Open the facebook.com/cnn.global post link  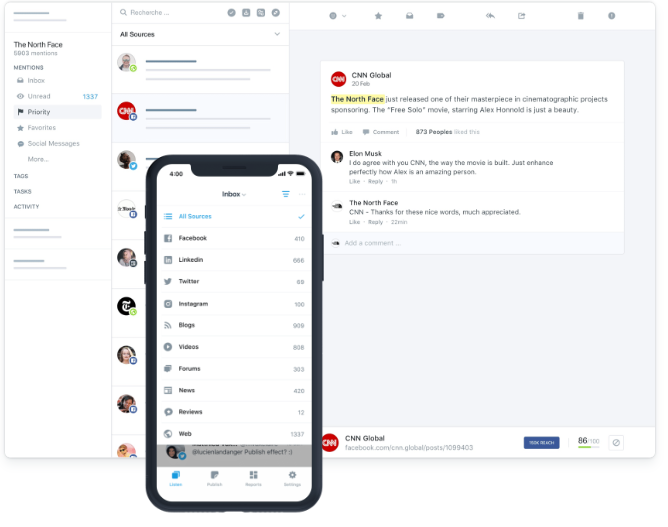tap(409, 448)
